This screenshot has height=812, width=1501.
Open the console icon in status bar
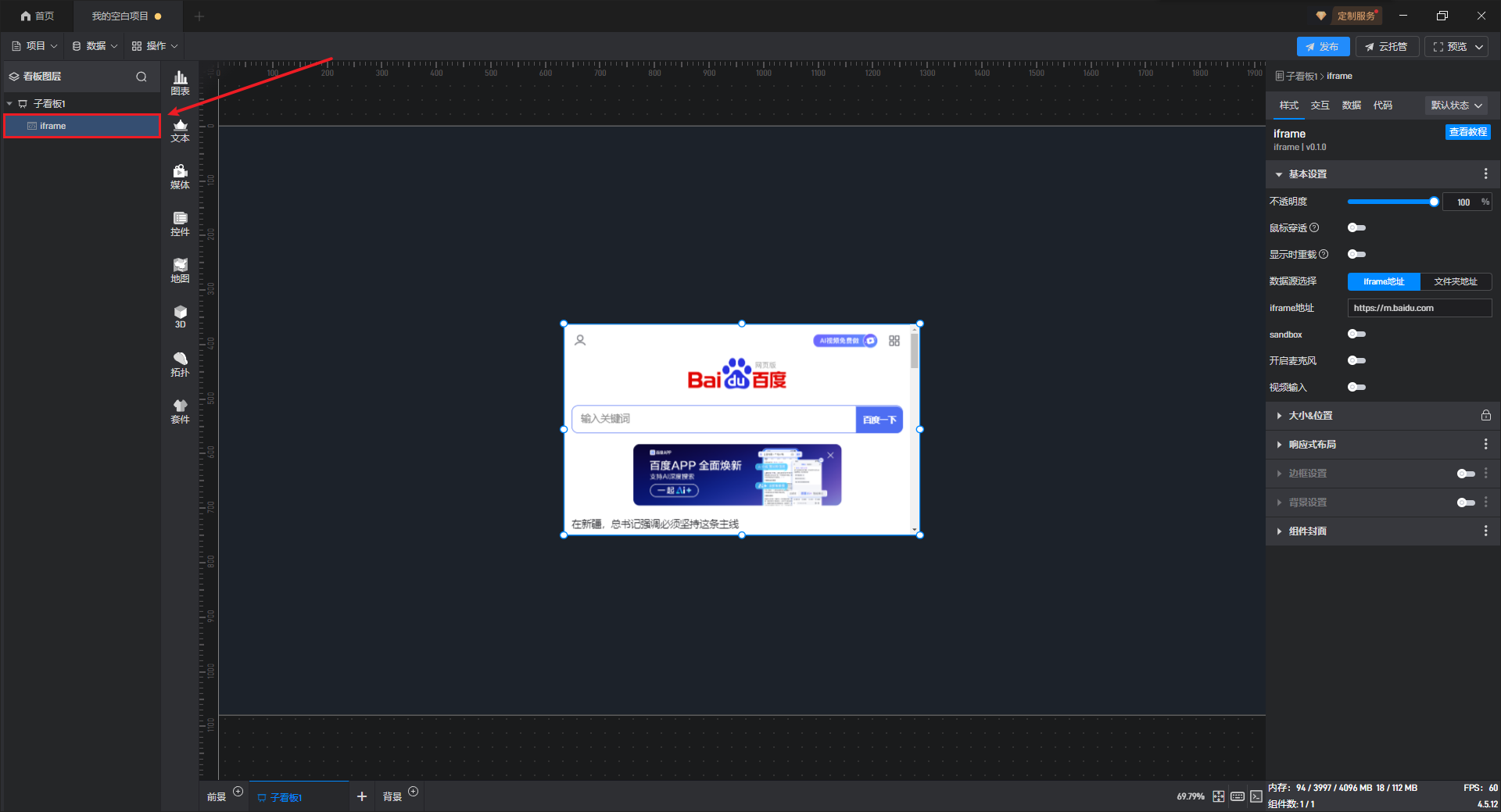(1256, 796)
